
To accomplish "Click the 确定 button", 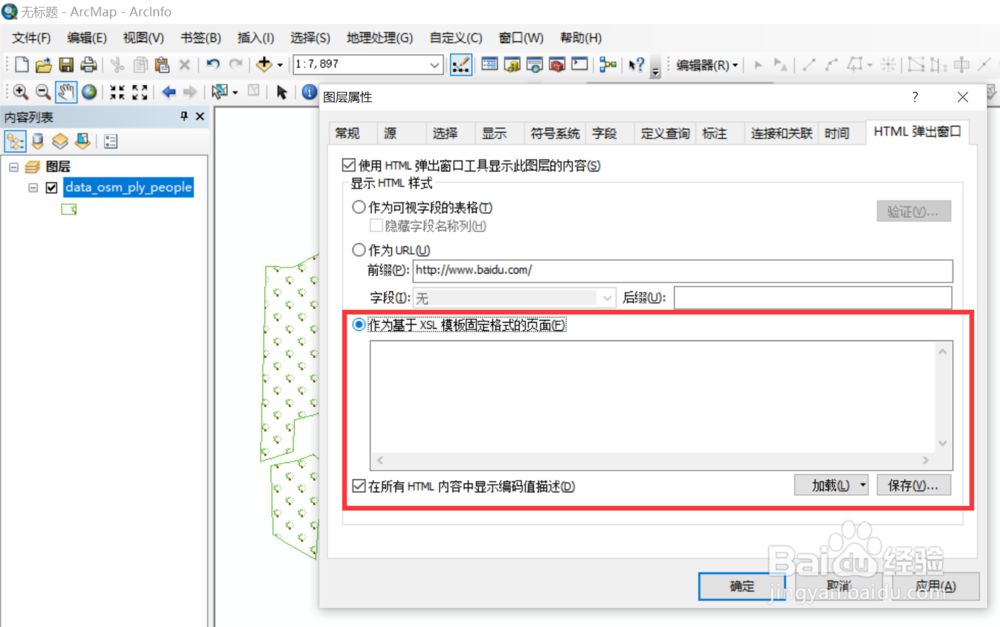I will [742, 587].
